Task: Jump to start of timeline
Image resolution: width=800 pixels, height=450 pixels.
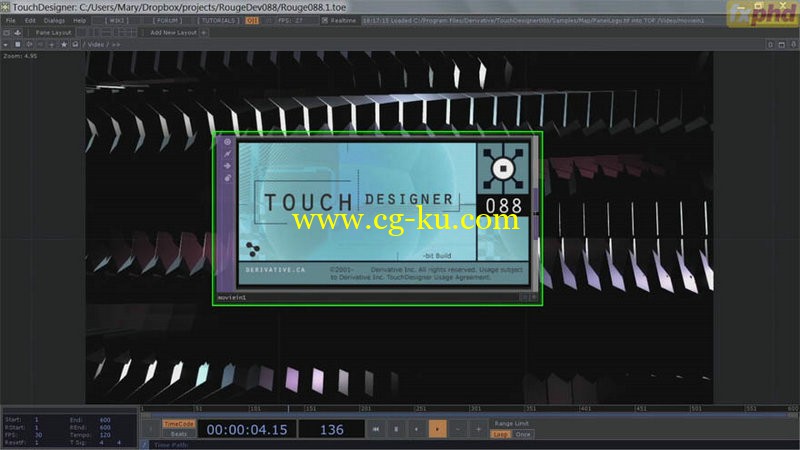Action: point(376,430)
